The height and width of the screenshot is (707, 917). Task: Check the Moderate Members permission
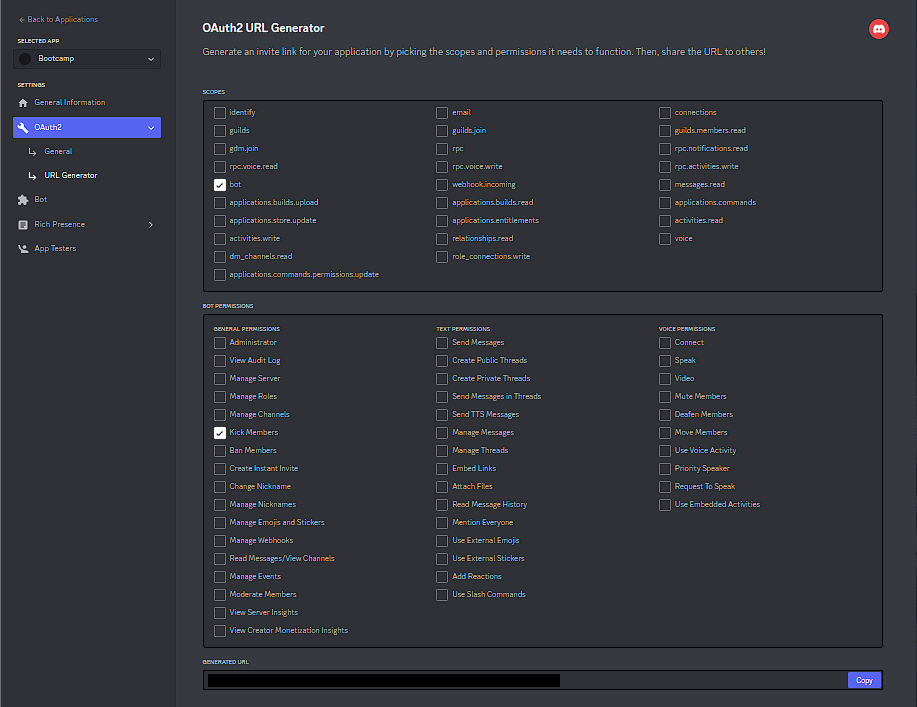[220, 595]
